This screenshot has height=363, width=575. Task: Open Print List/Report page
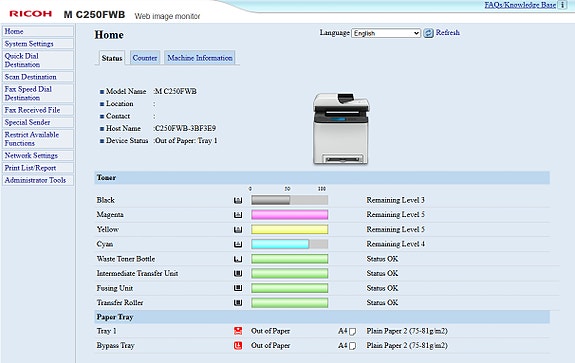point(38,168)
